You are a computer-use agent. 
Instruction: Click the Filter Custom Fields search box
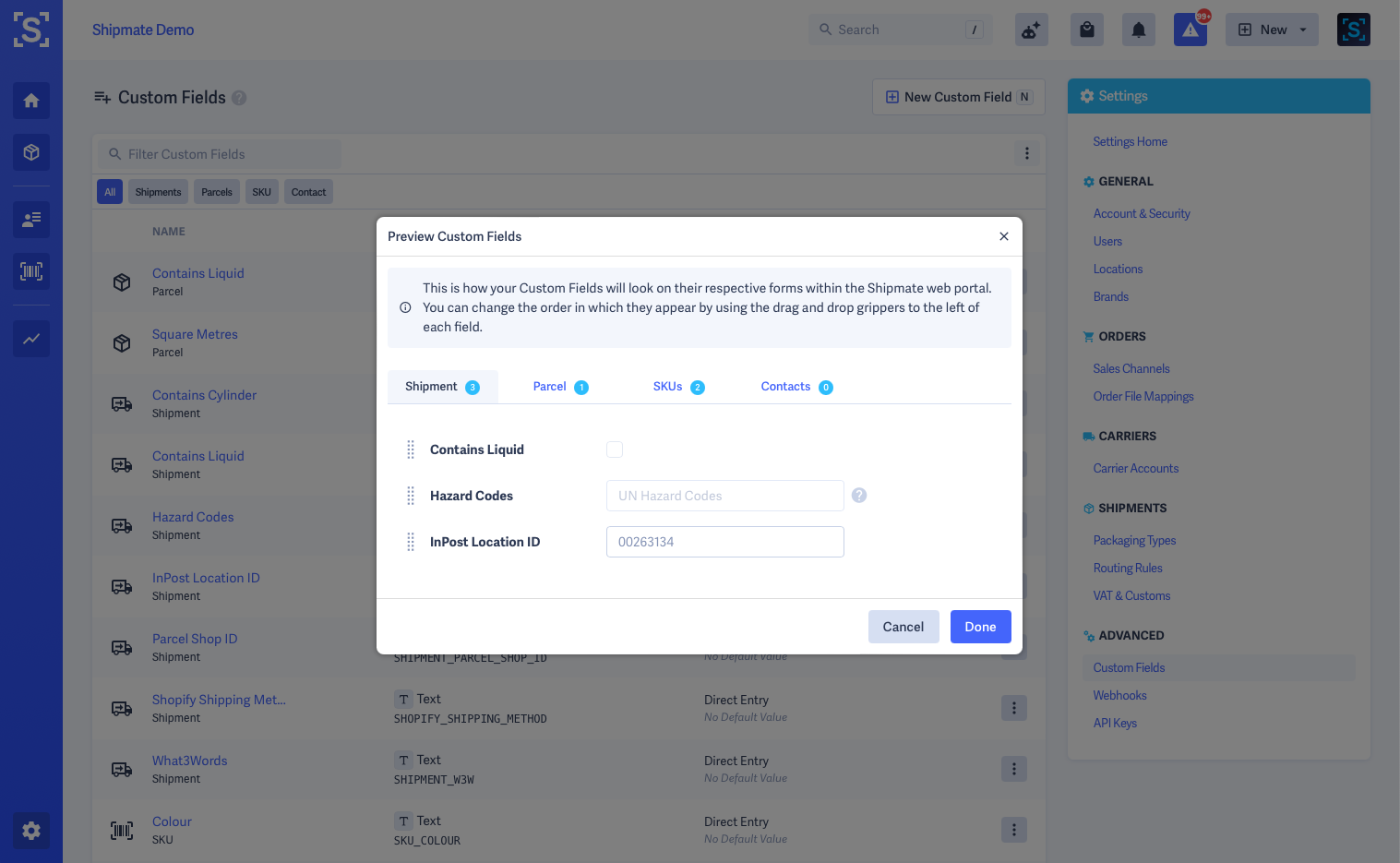(220, 154)
